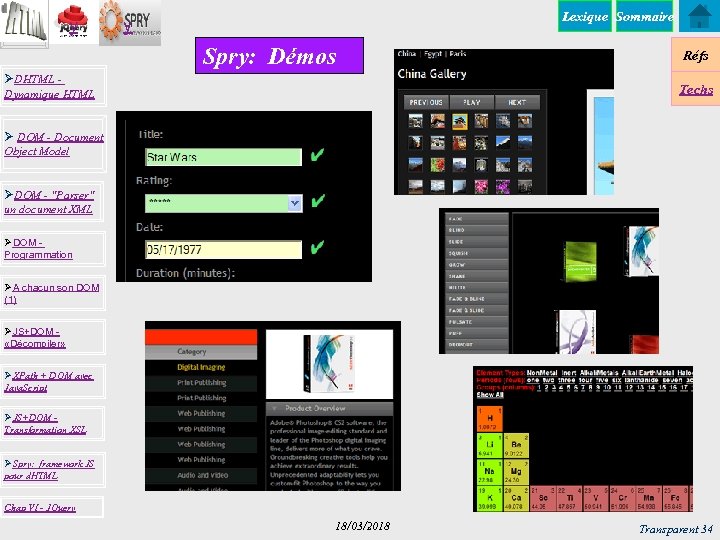720x540 pixels.
Task: Open JS+DOM - «Décompiler» link
Action: [x=35, y=338]
